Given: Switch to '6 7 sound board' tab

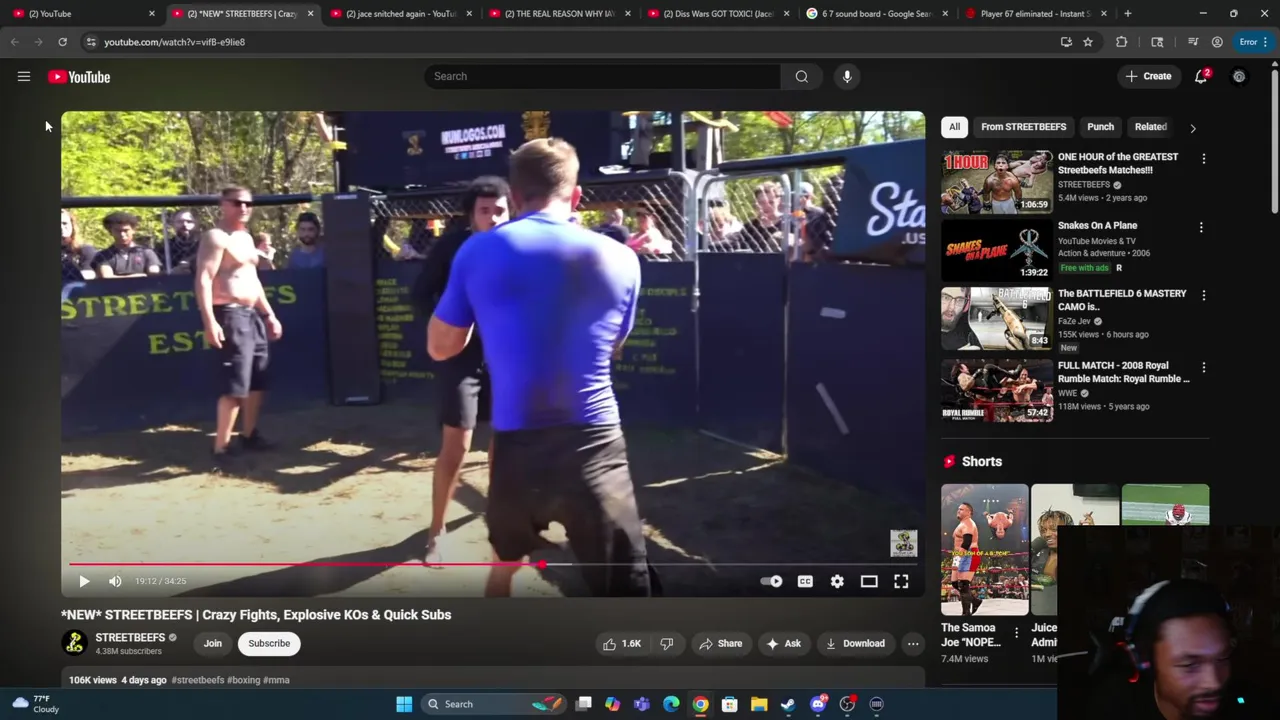Looking at the screenshot, I should click(x=875, y=14).
